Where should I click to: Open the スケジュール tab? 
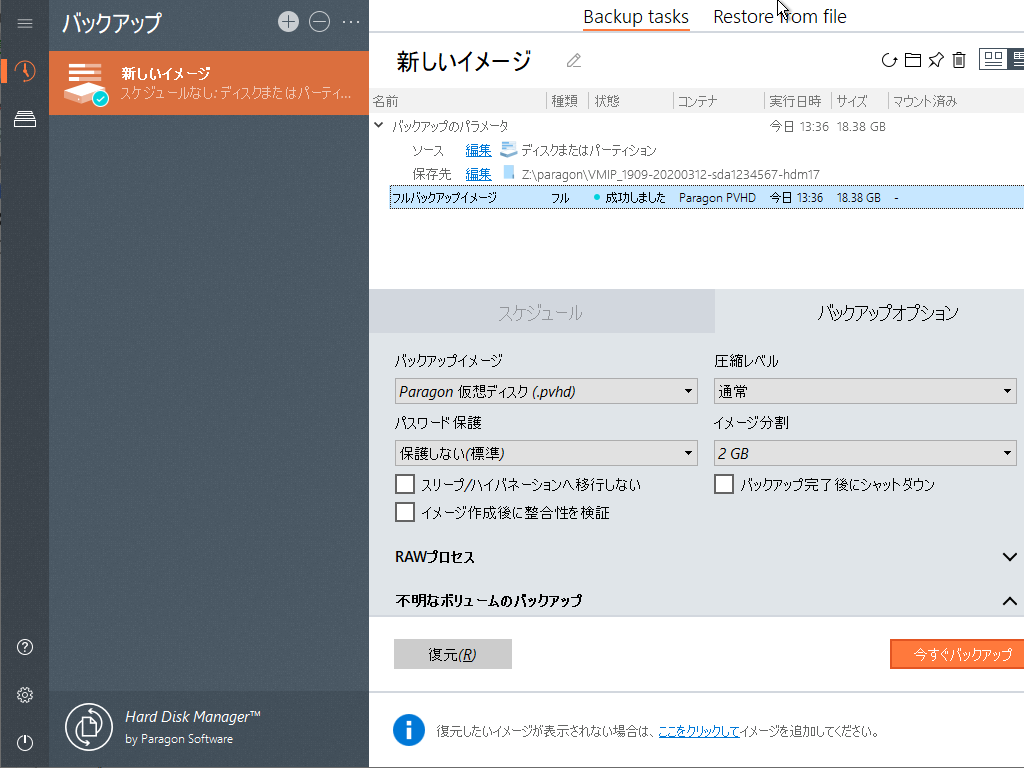[x=542, y=311]
